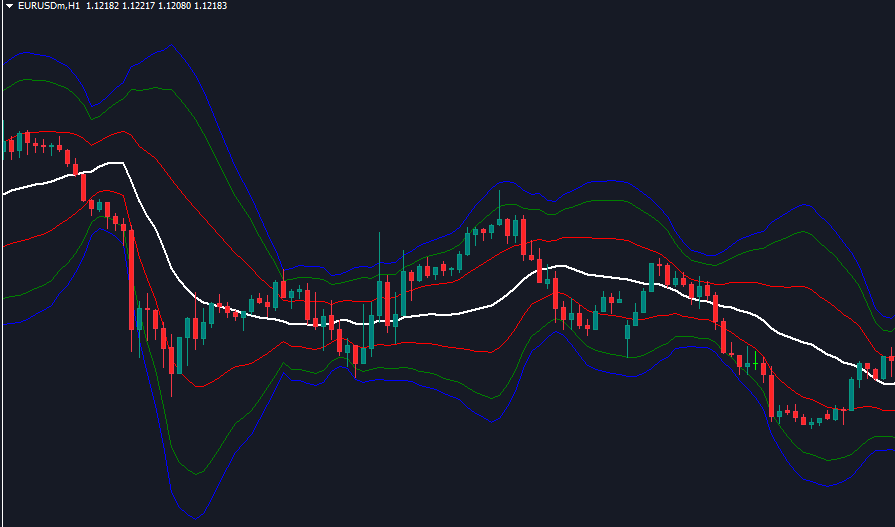The width and height of the screenshot is (895, 527).
Task: Select the lime green doji candle
Action: click(x=756, y=362)
